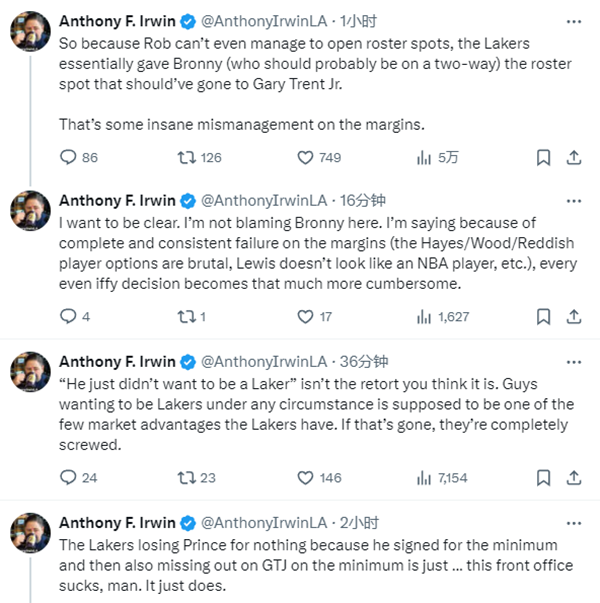Open Anthony F. Irwin name on 36分钟 tweet

[x=116, y=361]
